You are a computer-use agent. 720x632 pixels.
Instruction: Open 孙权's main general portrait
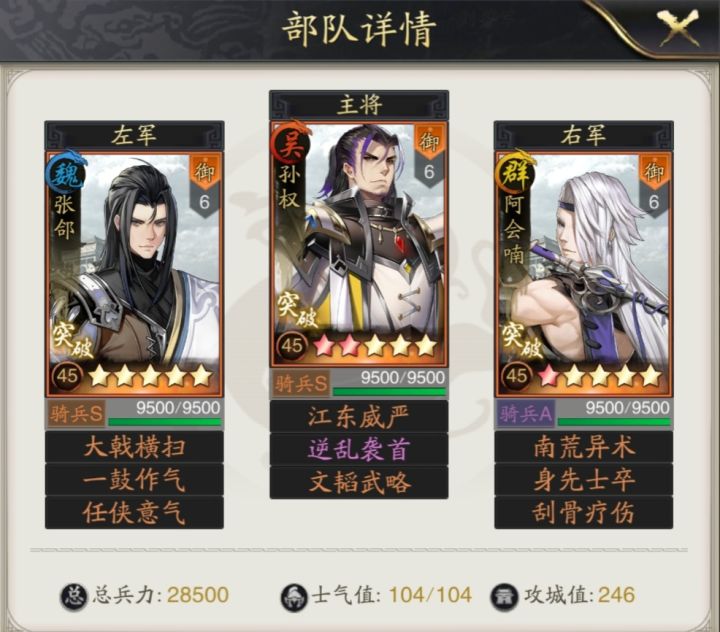[x=359, y=244]
